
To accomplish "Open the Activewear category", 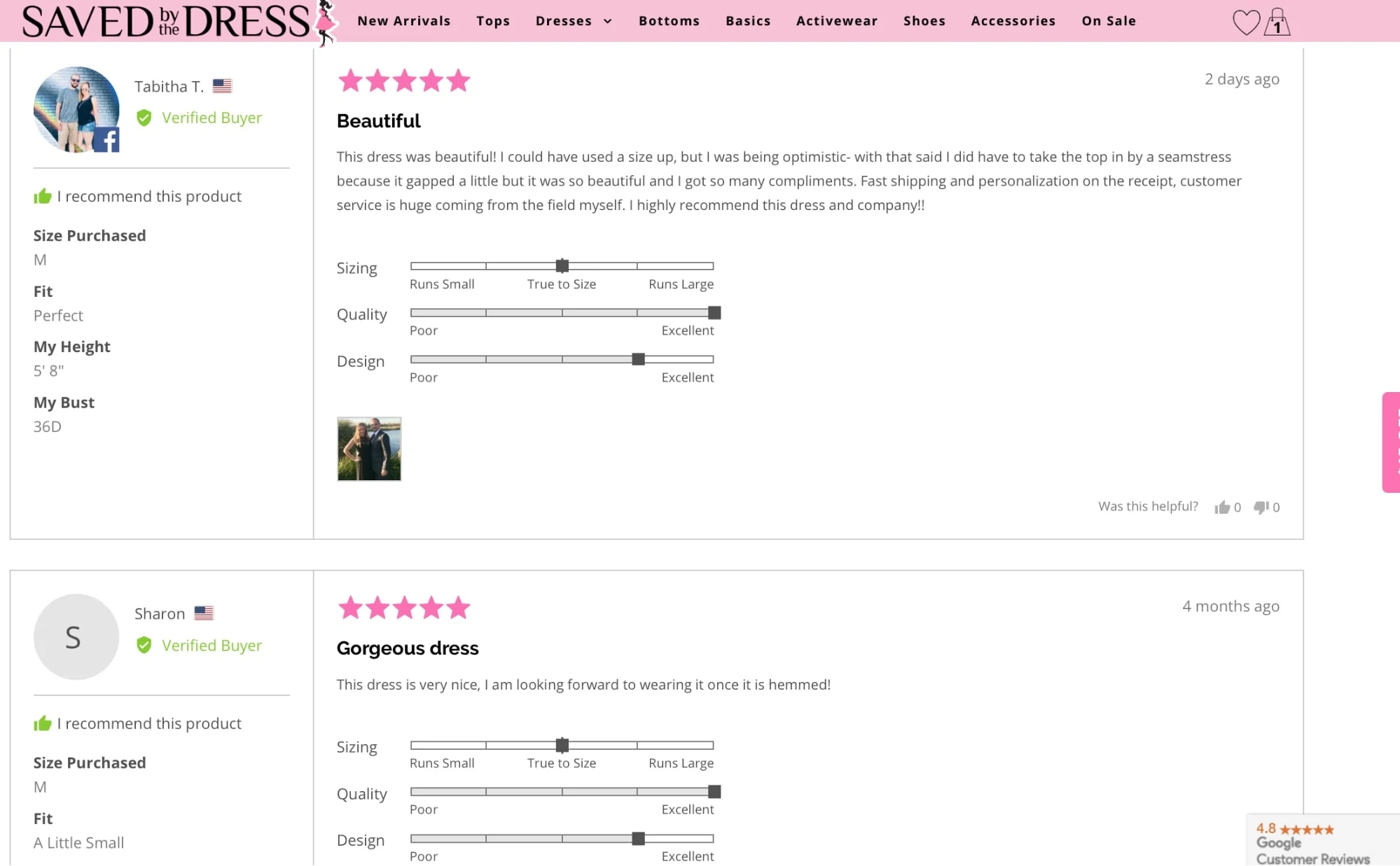I will [836, 21].
